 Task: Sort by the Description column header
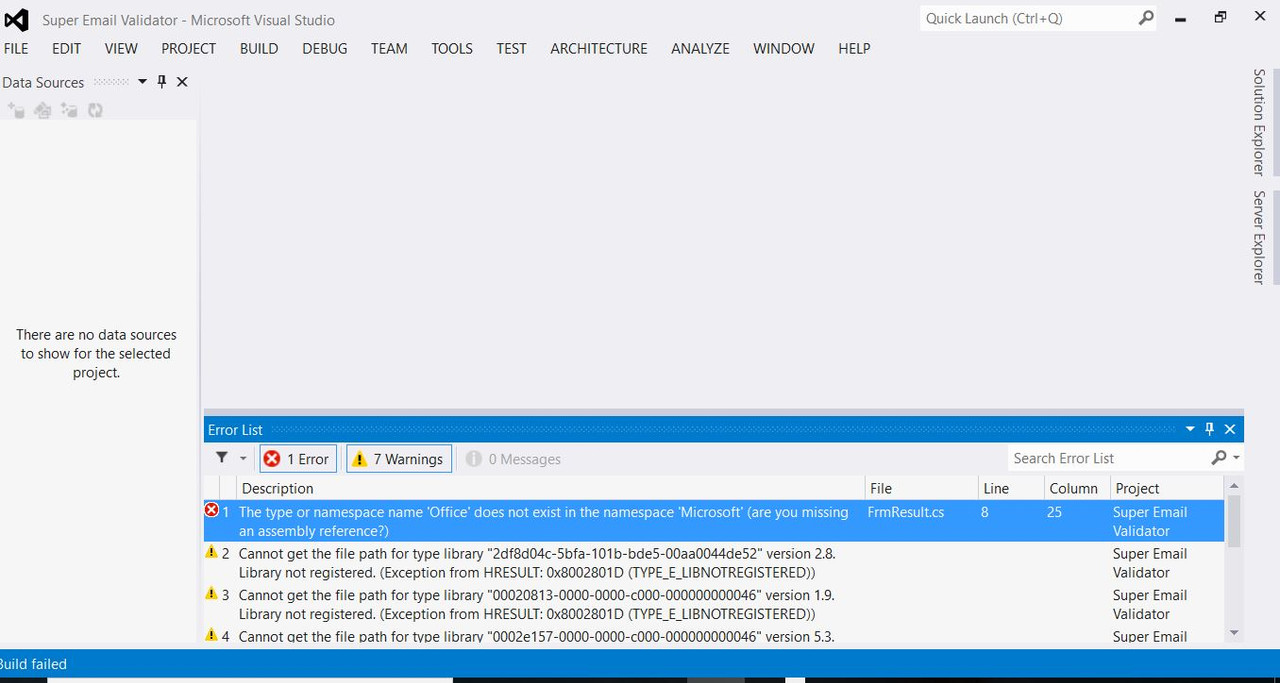click(551, 488)
